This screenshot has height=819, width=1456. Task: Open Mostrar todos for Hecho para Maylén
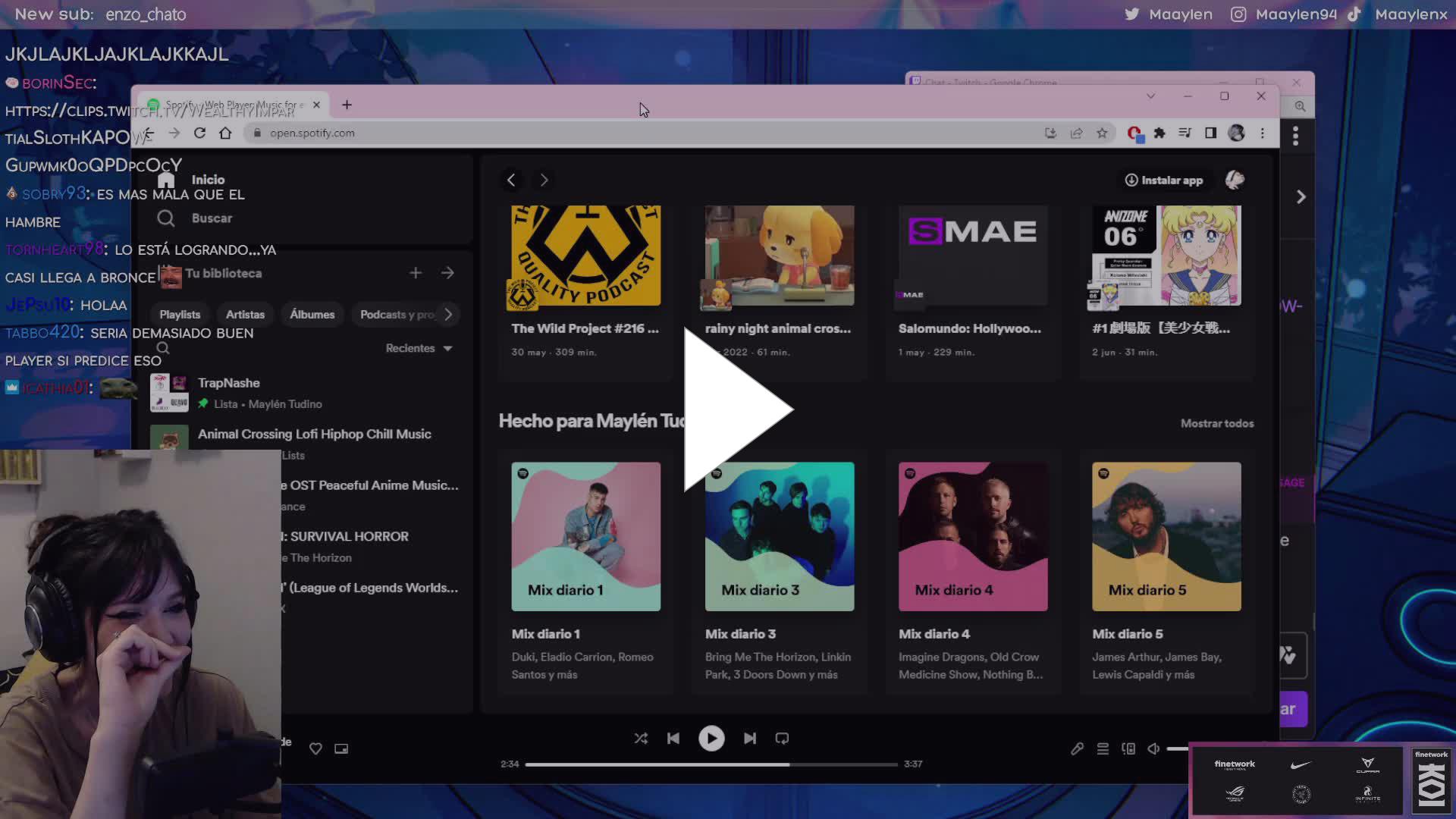(1216, 423)
